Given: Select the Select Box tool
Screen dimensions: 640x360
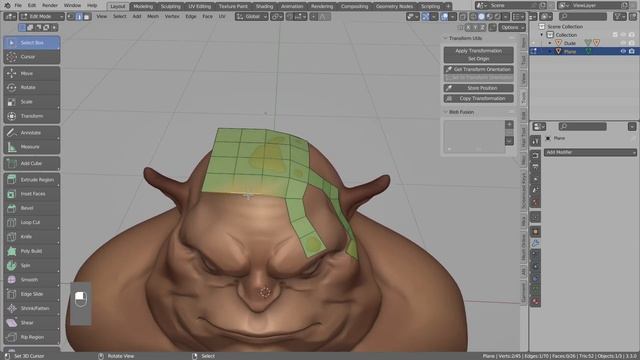Looking at the screenshot, I should click(31, 42).
